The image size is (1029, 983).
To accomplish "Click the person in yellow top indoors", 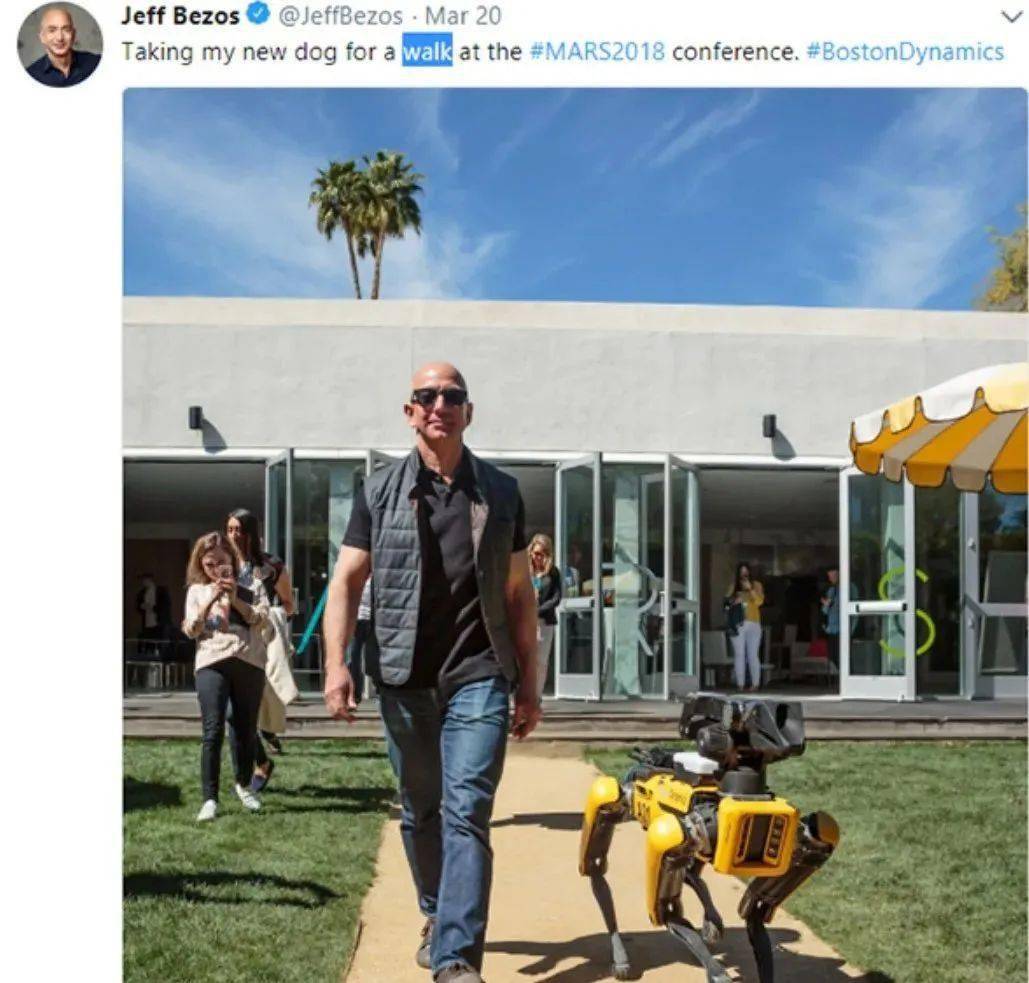I will (746, 624).
